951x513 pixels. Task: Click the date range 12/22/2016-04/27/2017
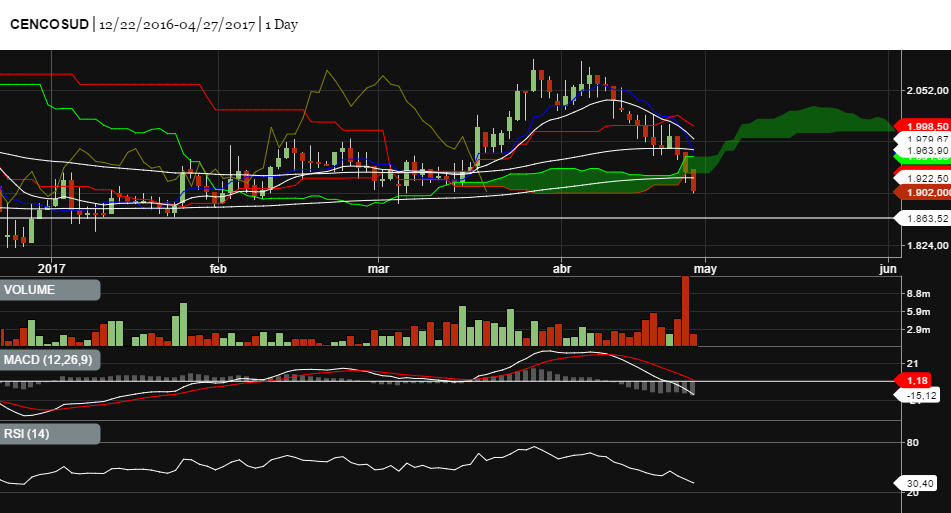coord(176,25)
